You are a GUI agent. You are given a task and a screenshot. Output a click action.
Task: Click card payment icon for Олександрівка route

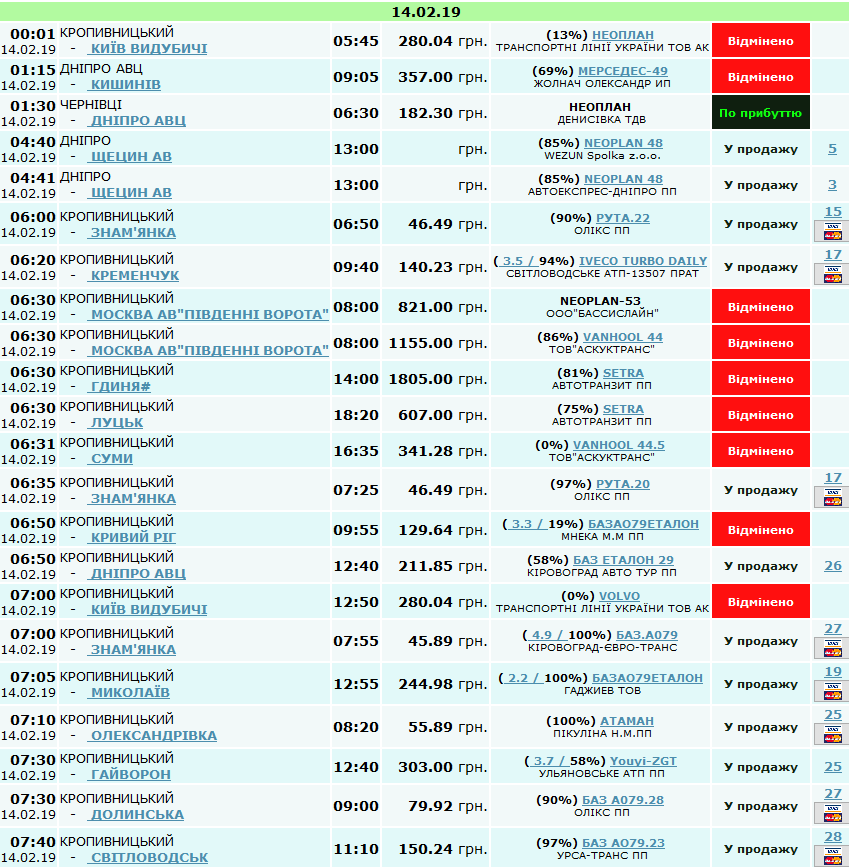[x=832, y=735]
